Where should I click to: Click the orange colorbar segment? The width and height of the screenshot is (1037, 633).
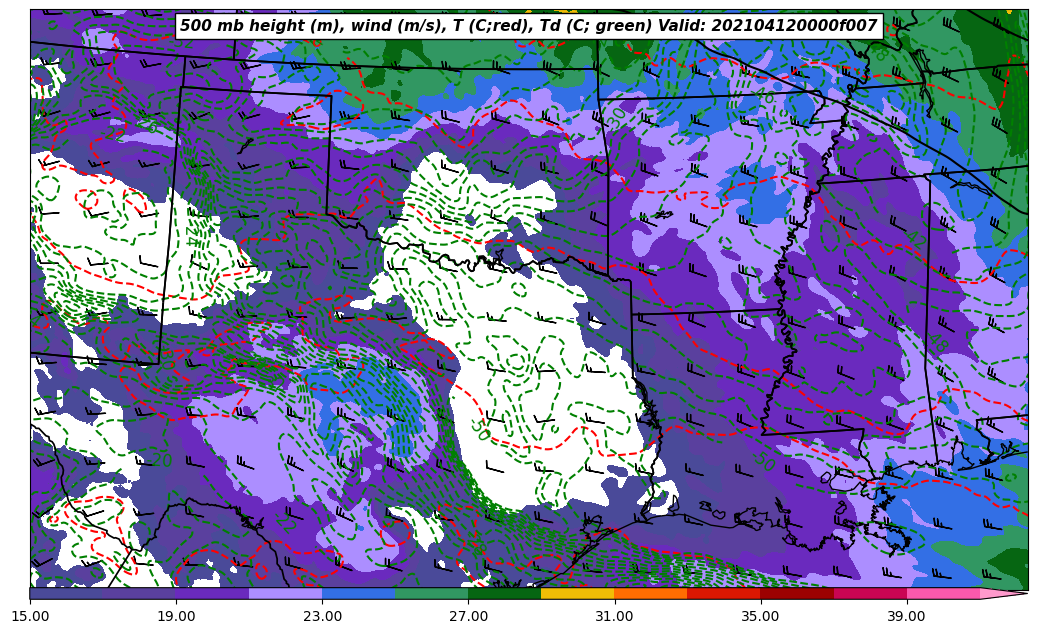coord(650,593)
